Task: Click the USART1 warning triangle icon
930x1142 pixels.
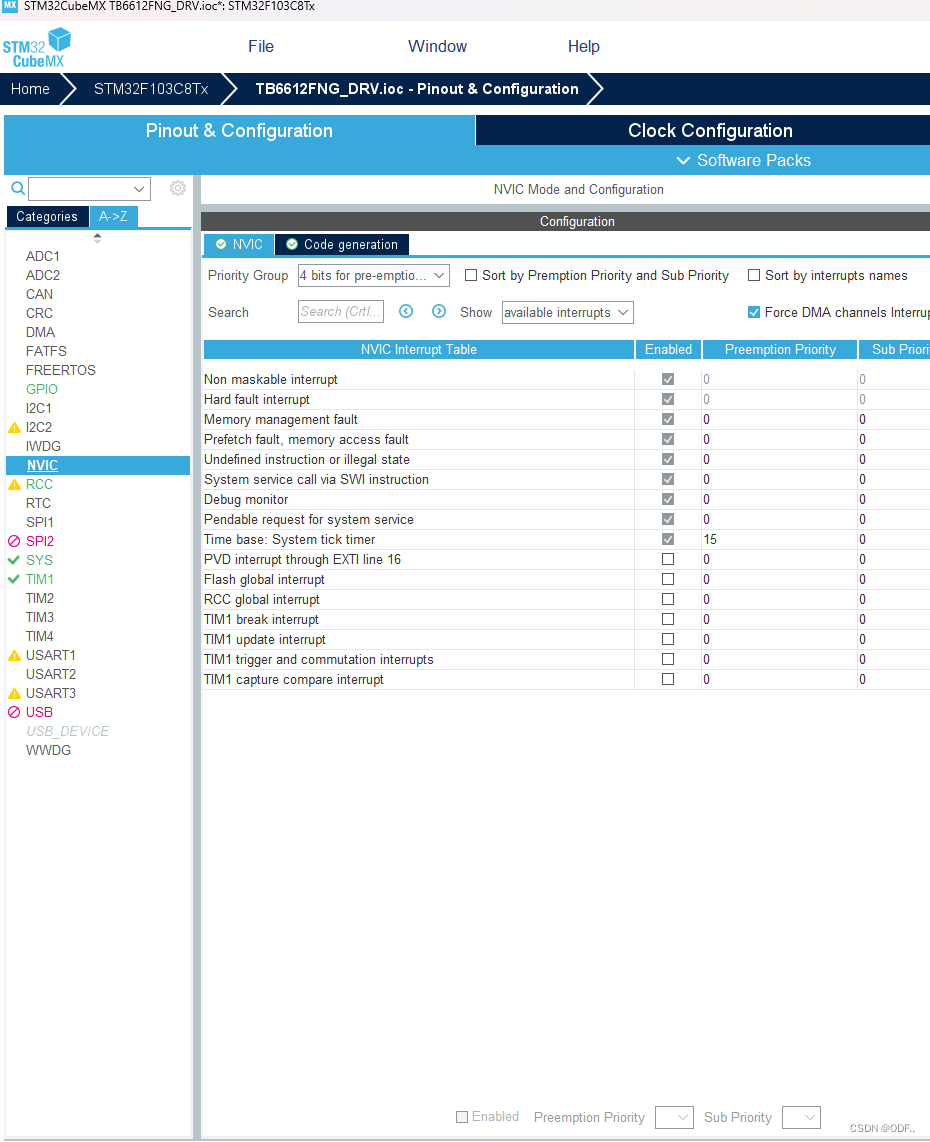Action: [x=14, y=655]
